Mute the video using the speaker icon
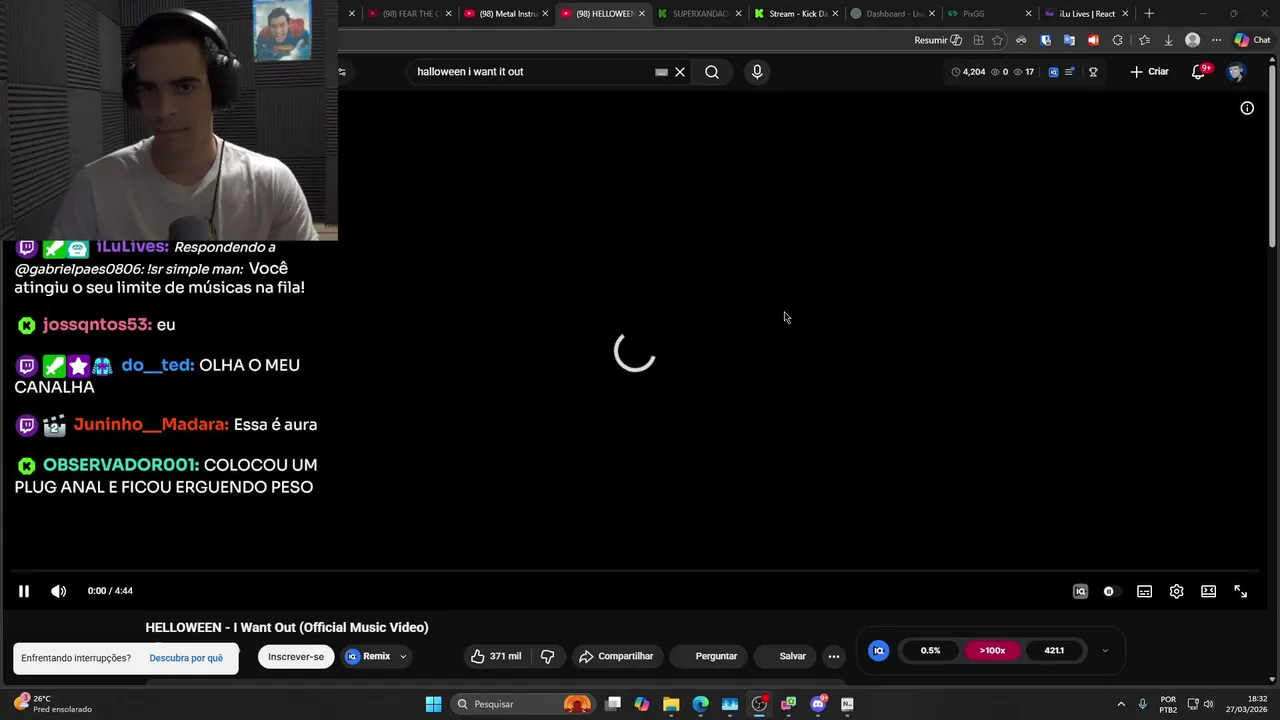1280x720 pixels. coord(59,591)
